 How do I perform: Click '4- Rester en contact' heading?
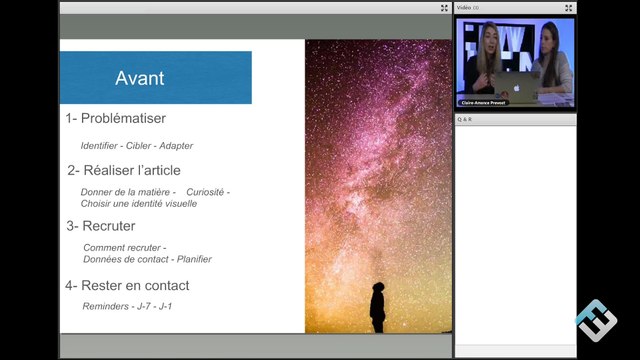[127, 285]
